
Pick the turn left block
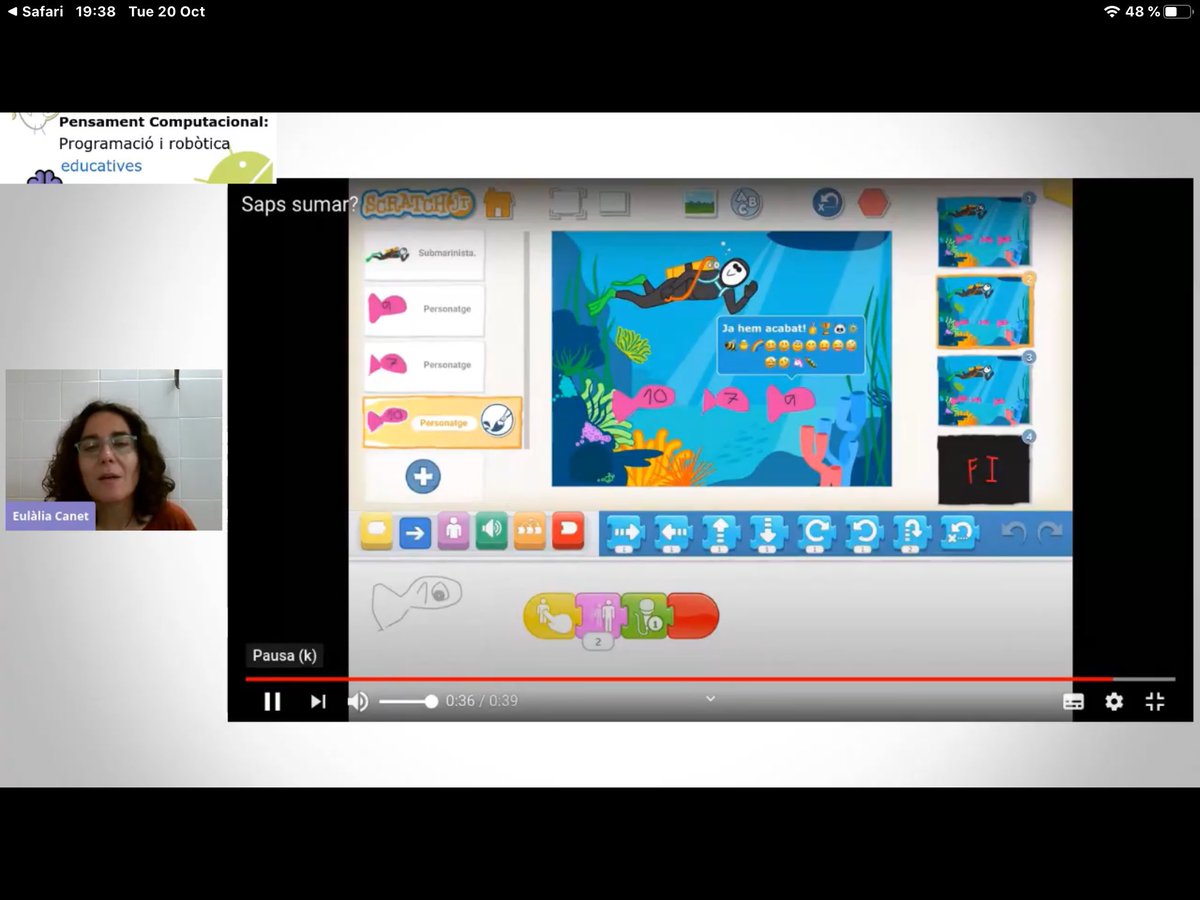click(x=863, y=534)
